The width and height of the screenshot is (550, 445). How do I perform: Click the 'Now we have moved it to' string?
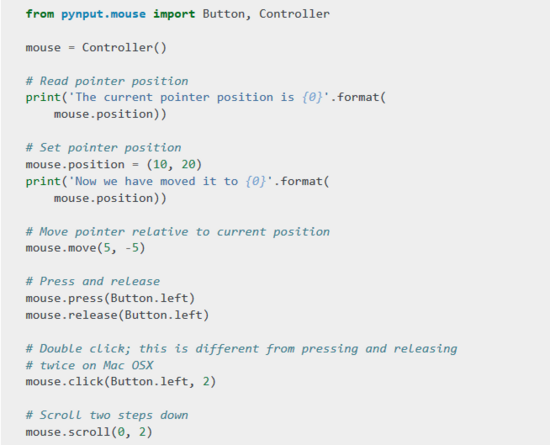coord(156,181)
